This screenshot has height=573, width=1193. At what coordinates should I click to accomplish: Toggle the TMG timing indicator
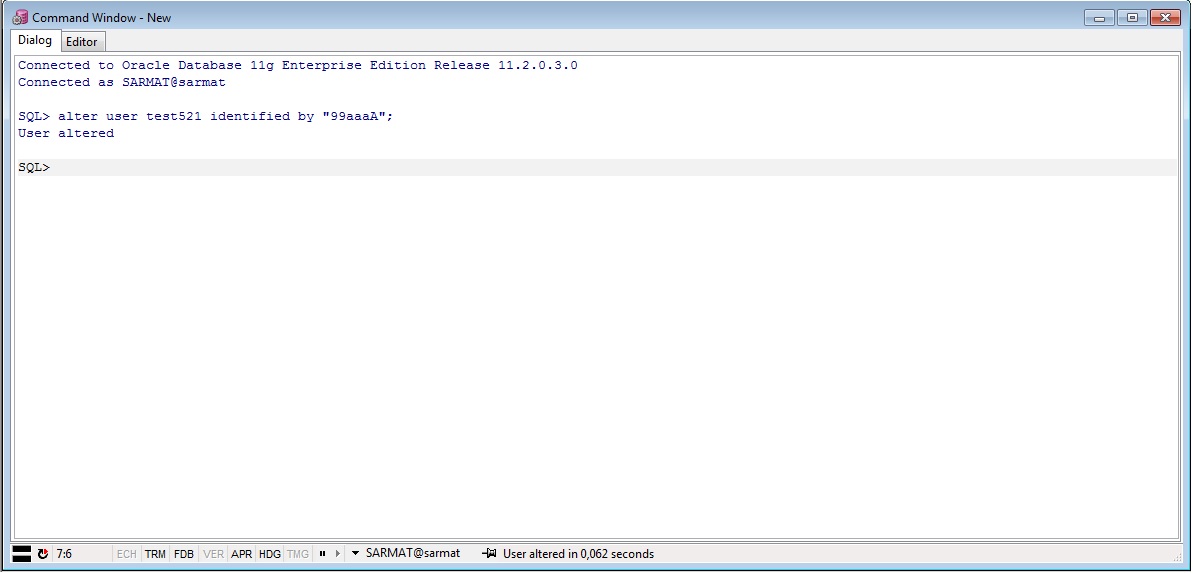[x=298, y=554]
